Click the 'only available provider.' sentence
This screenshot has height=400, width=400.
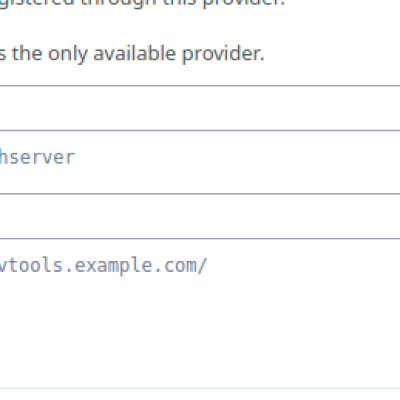pyautogui.click(x=156, y=54)
